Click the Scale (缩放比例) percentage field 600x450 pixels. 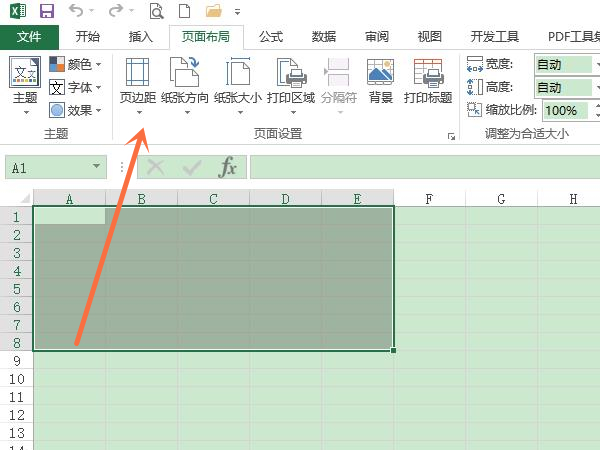[566, 110]
